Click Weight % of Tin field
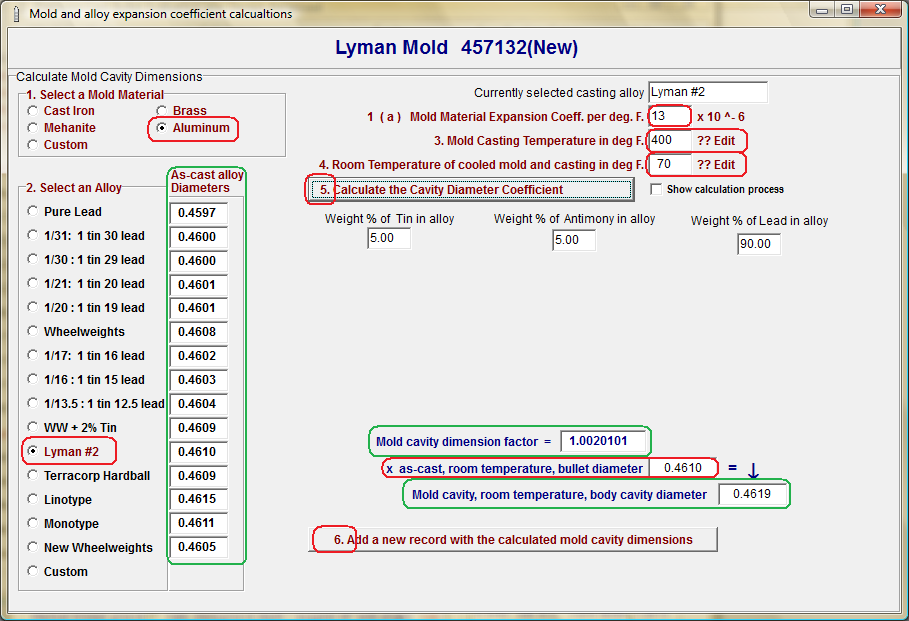Image resolution: width=909 pixels, height=621 pixels. pyautogui.click(x=389, y=238)
